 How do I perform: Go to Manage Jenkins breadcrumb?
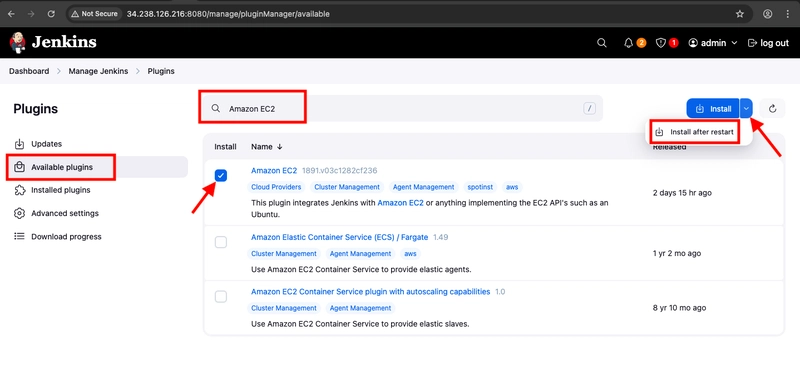point(98,71)
